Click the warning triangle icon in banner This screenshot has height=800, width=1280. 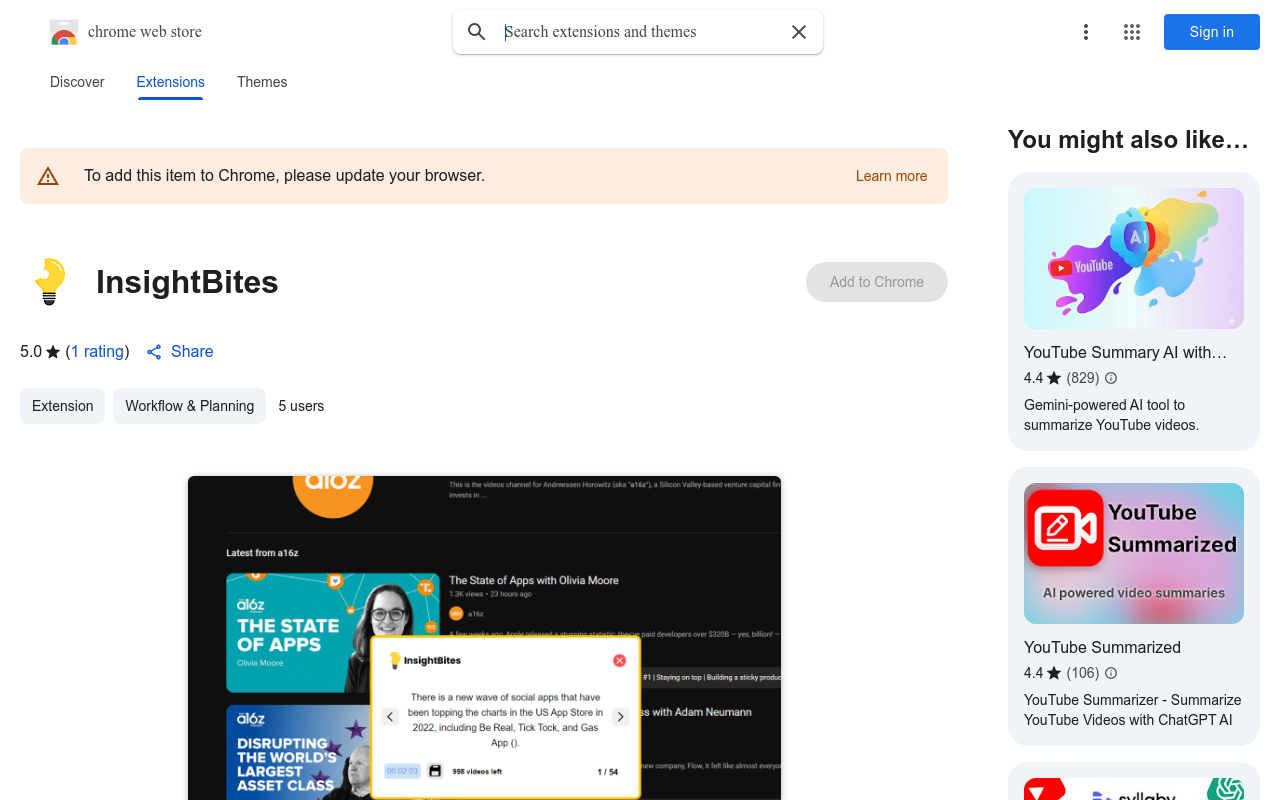pos(48,176)
